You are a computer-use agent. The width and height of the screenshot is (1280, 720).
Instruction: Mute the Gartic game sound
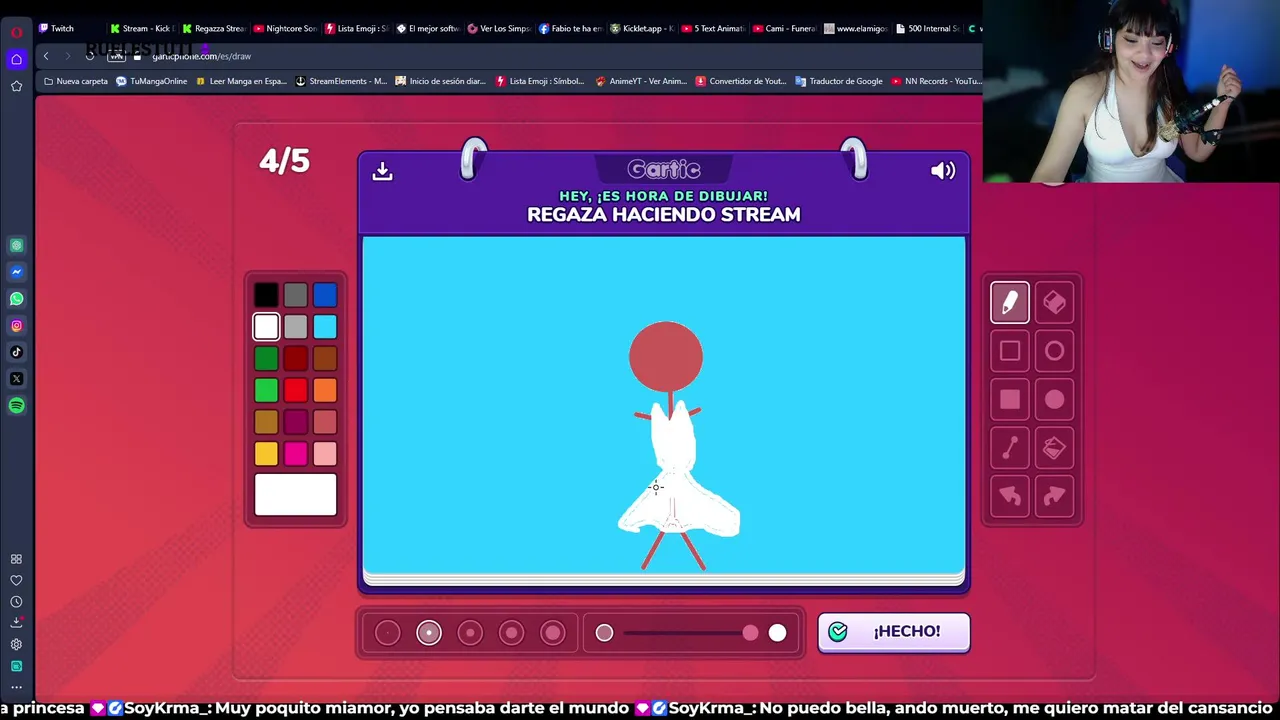[943, 171]
